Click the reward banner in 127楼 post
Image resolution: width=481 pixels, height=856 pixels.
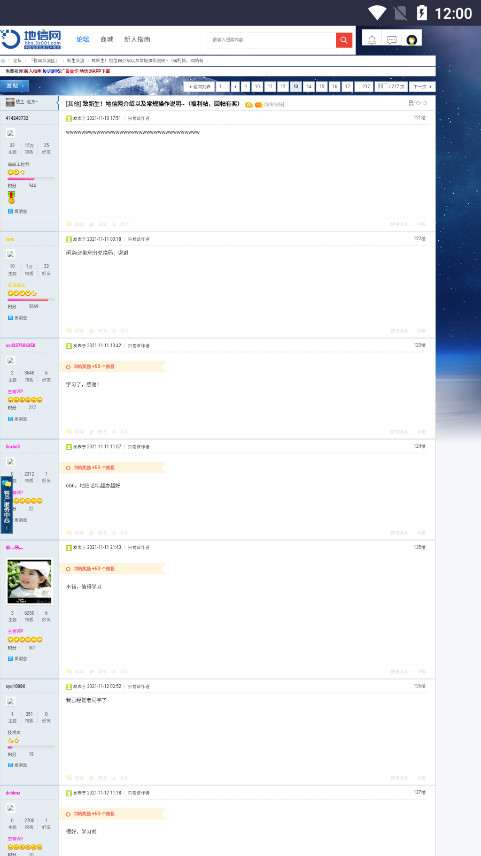[112, 813]
